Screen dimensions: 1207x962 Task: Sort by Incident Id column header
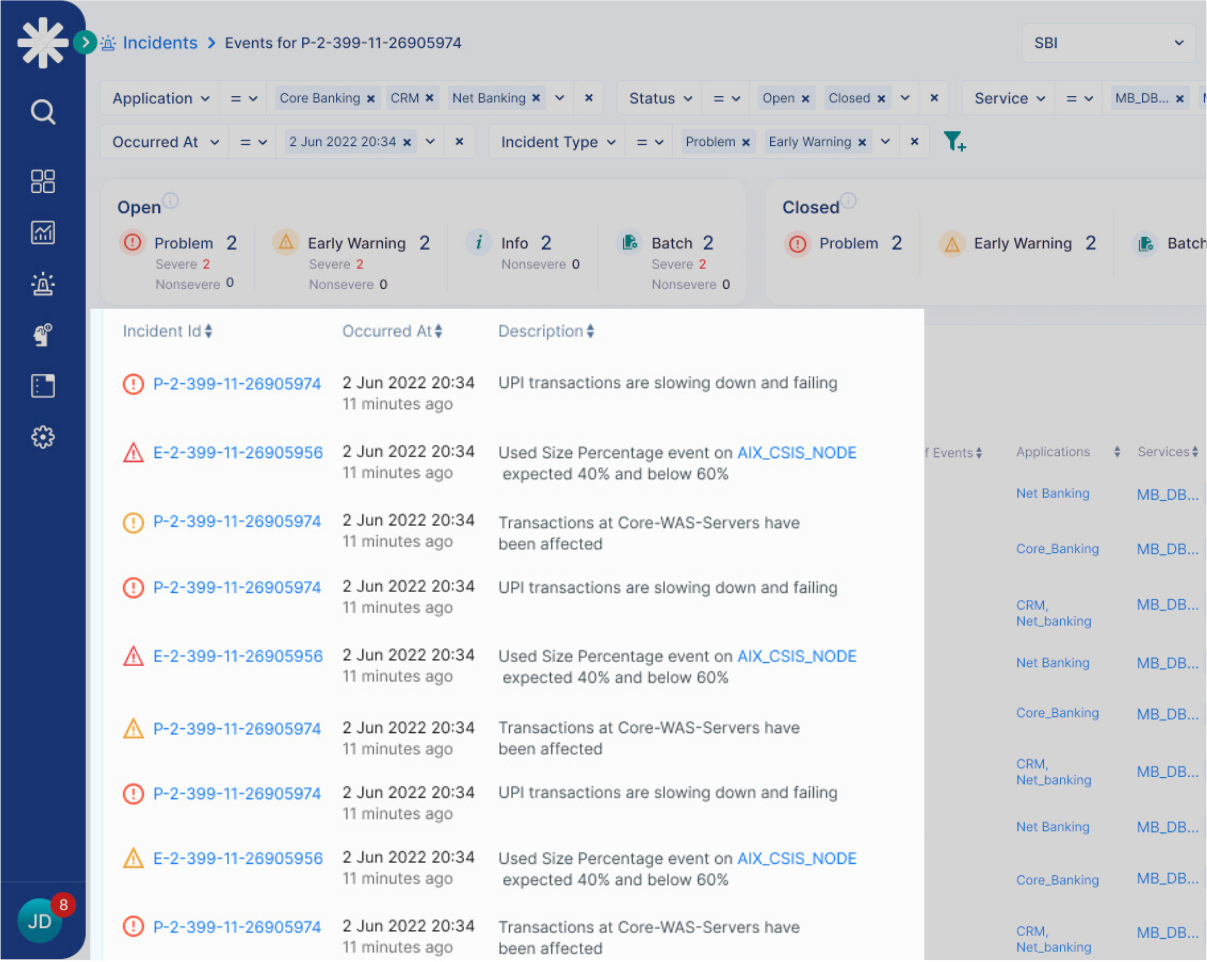(167, 331)
